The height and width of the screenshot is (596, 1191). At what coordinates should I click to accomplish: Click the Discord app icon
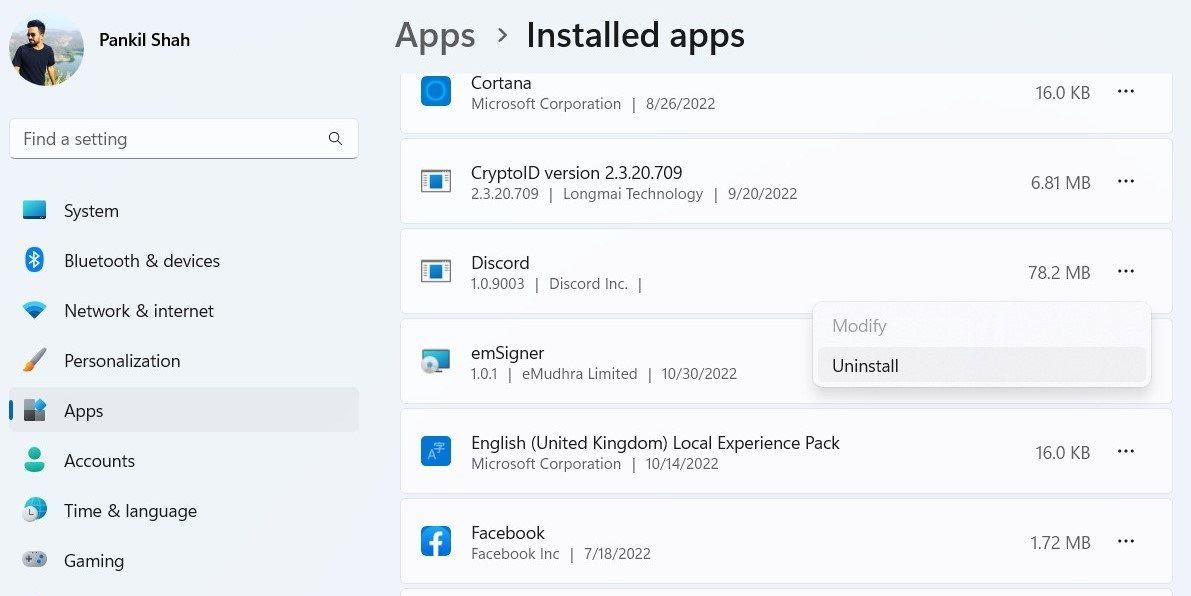[436, 271]
